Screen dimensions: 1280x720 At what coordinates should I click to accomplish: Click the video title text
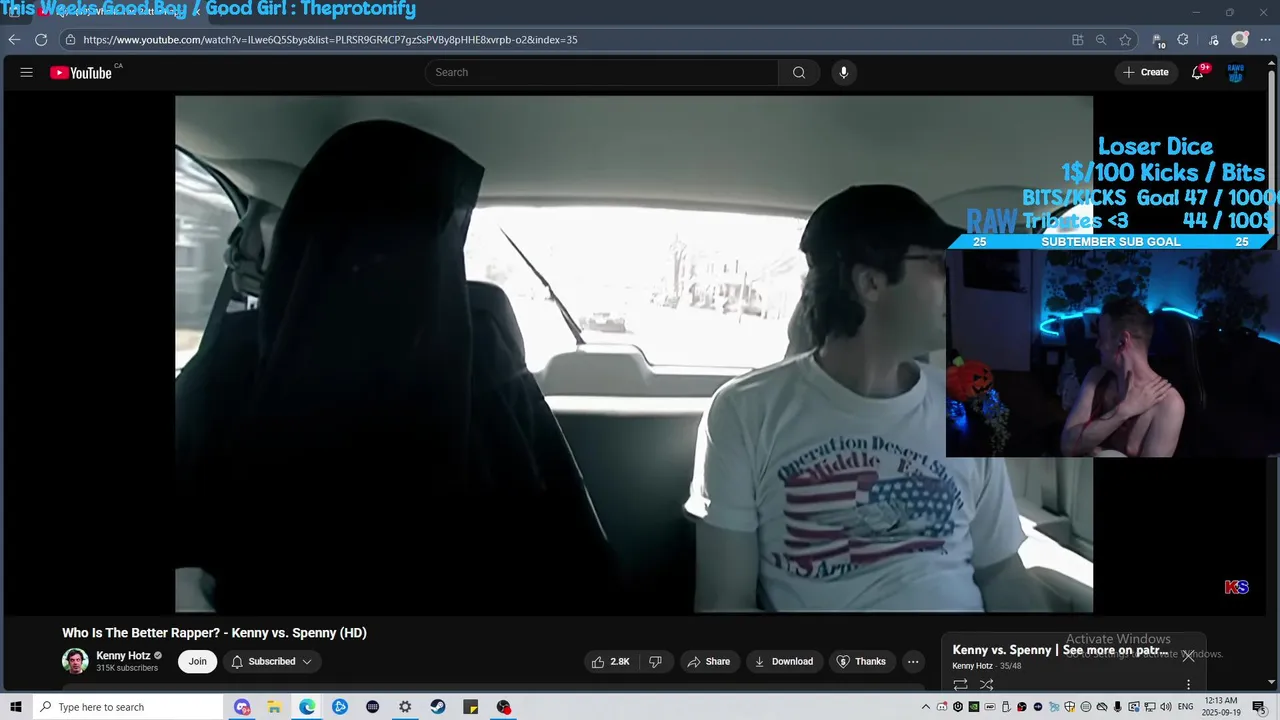[214, 633]
